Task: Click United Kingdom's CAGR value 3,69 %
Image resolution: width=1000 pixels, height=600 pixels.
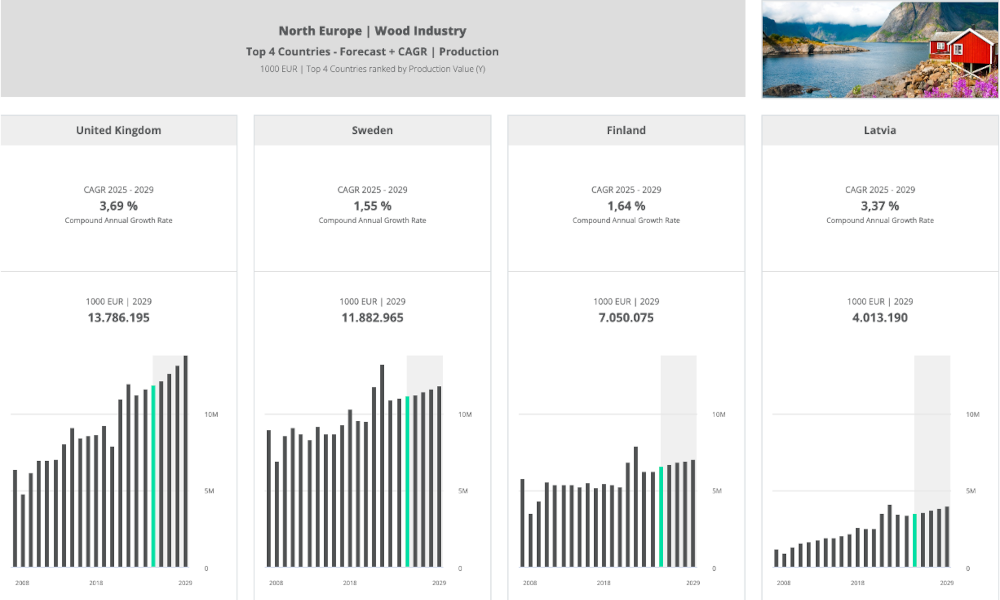Action: [x=118, y=206]
